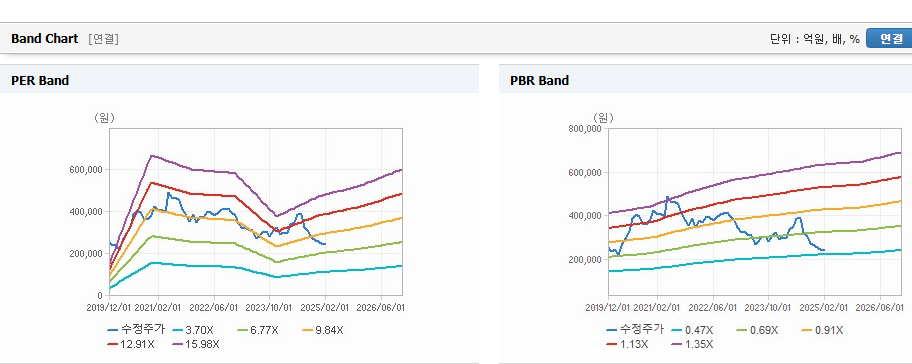The width and height of the screenshot is (912, 364).
Task: Toggle 0.69X legend series
Action: pos(756,330)
